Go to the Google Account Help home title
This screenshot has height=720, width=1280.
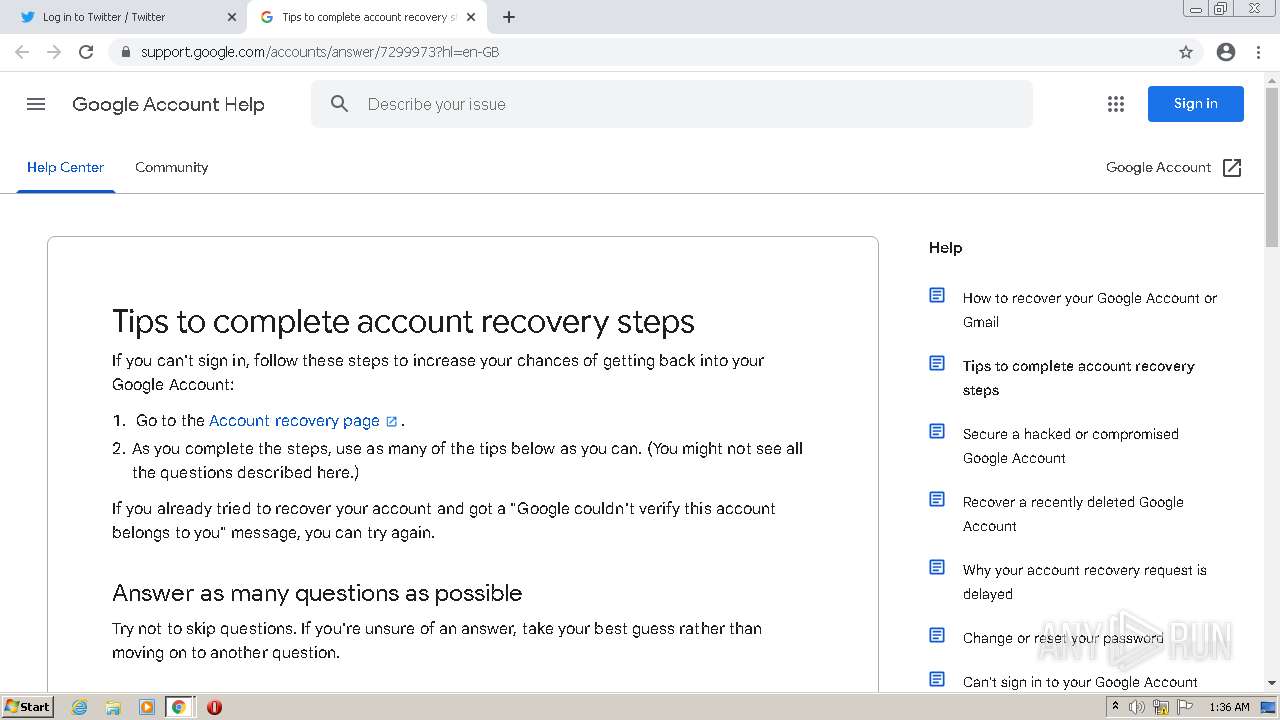[168, 104]
